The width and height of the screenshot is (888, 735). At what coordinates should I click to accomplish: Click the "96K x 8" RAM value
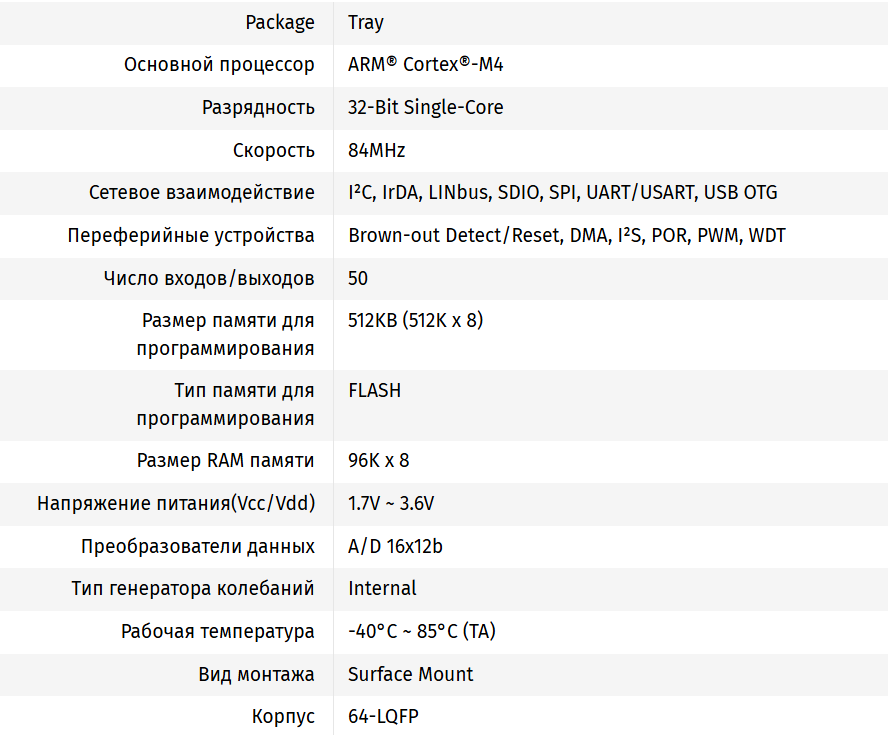pyautogui.click(x=379, y=461)
